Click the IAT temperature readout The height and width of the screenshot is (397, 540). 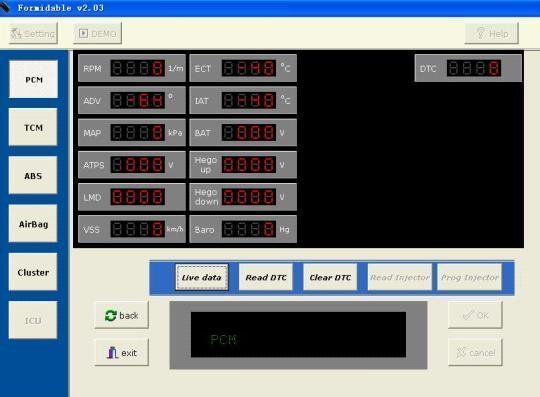tap(249, 101)
